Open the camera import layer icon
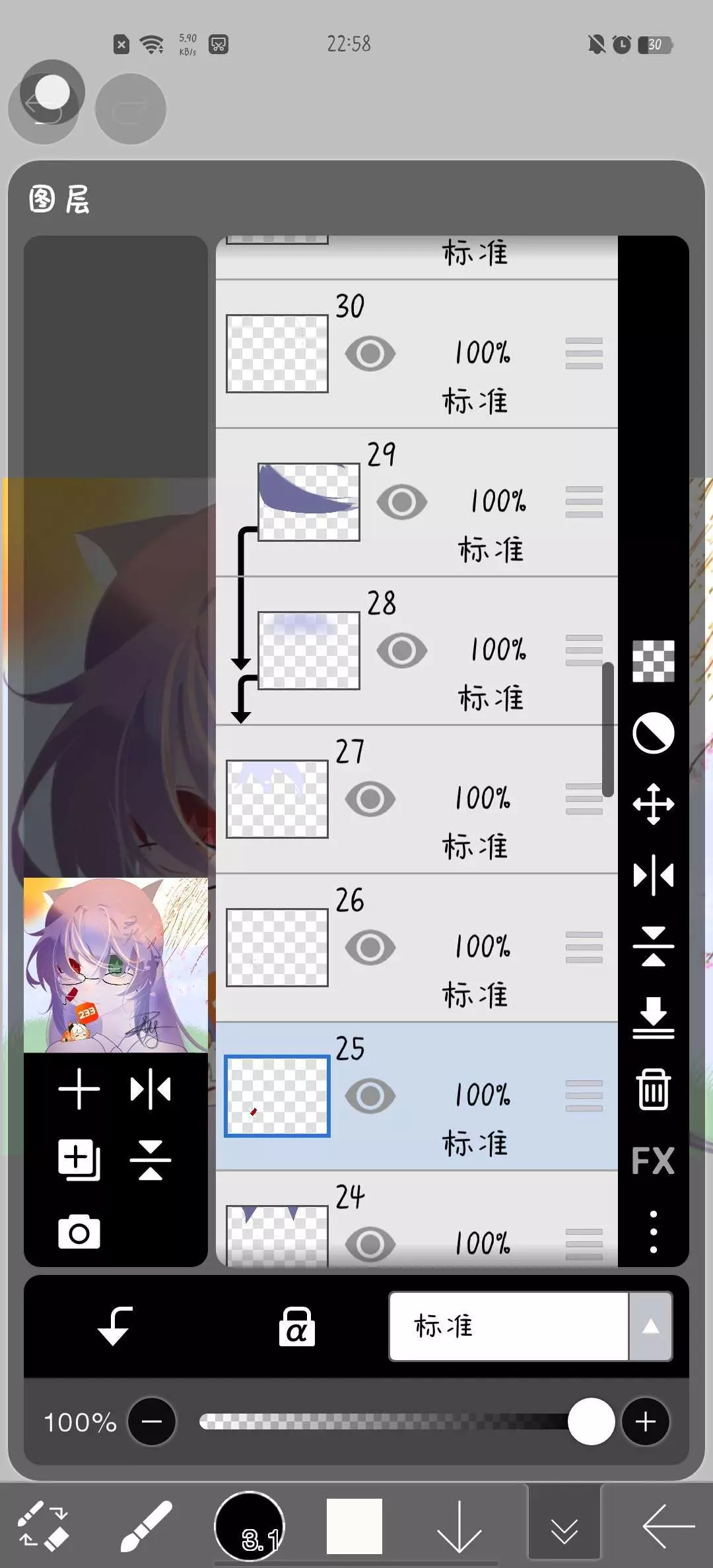This screenshot has height=1568, width=713. pos(79,1231)
